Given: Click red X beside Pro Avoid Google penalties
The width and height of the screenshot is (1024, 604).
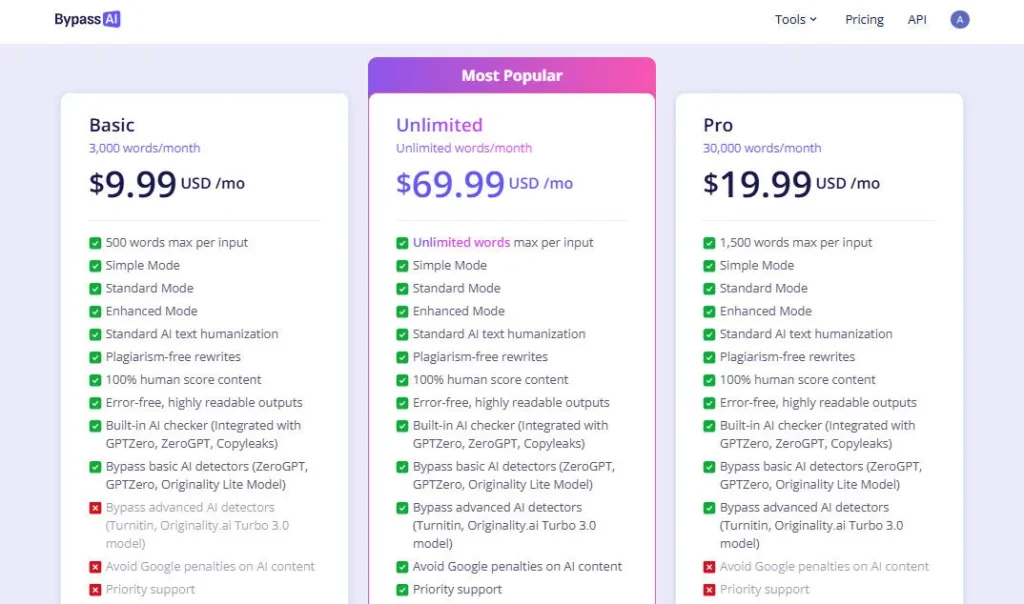Looking at the screenshot, I should point(709,567).
